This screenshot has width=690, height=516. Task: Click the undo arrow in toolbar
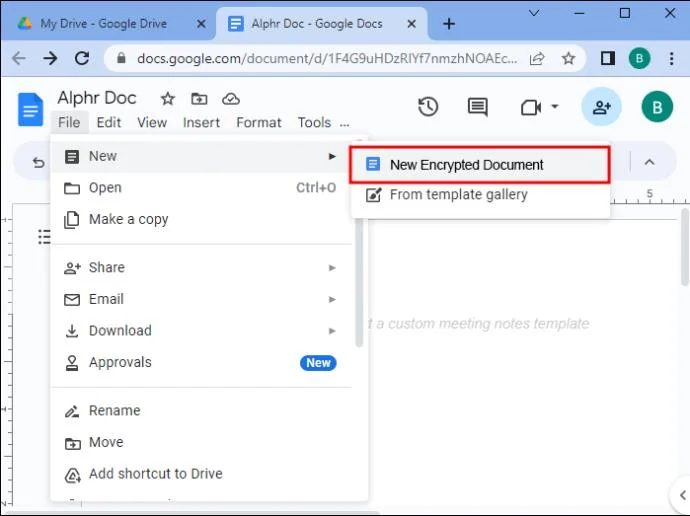click(x=39, y=162)
